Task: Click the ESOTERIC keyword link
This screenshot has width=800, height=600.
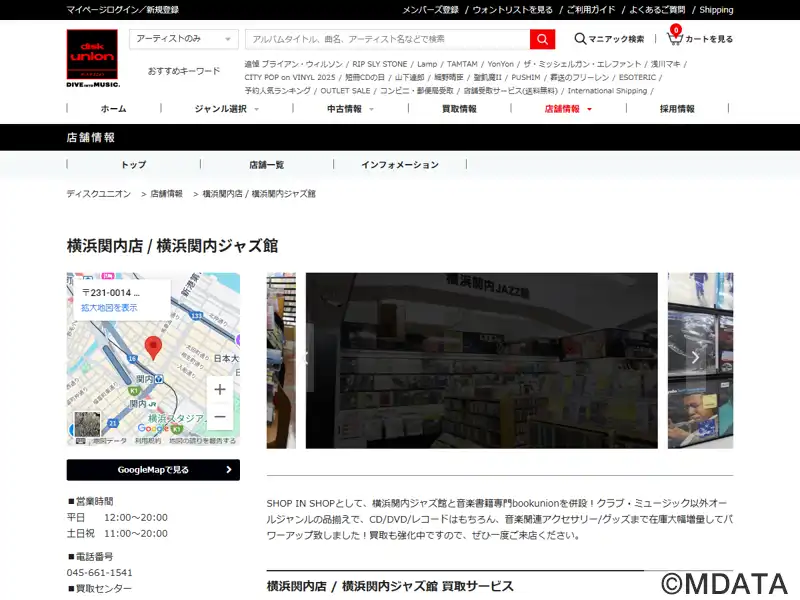Action: (637, 77)
